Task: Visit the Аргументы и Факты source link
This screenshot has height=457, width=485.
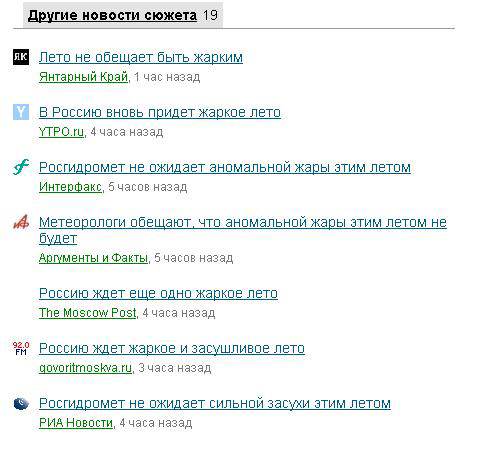Action: point(93,258)
